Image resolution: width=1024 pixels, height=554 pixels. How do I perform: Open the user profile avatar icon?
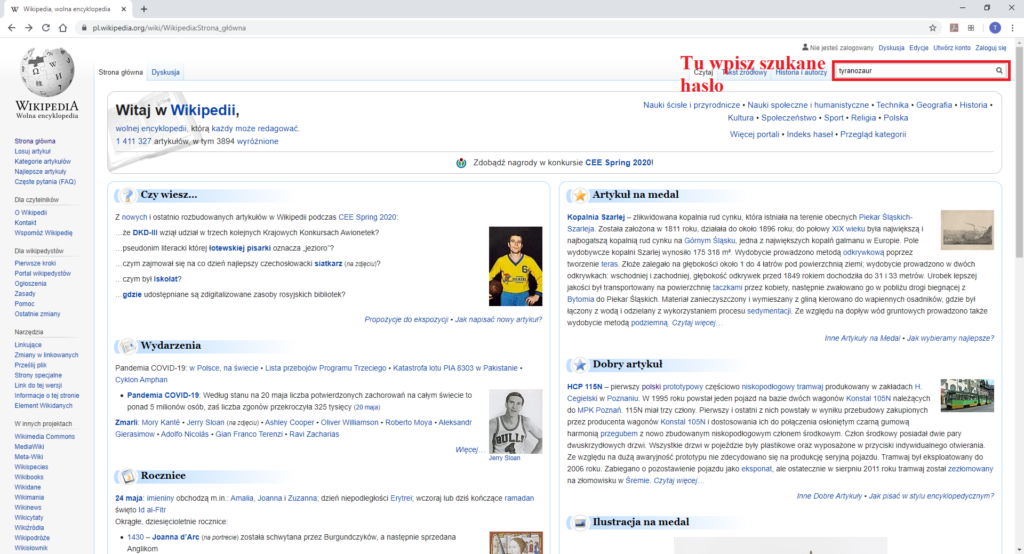995,28
